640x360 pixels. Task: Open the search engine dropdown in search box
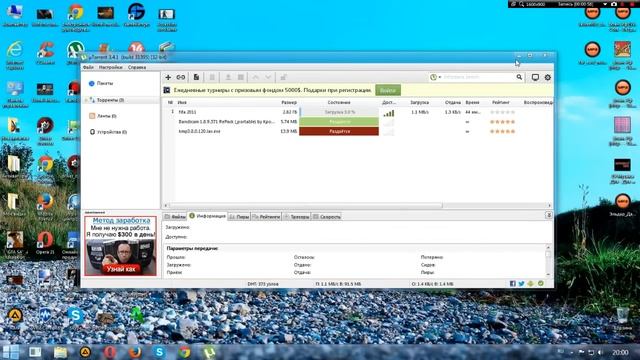(436, 77)
